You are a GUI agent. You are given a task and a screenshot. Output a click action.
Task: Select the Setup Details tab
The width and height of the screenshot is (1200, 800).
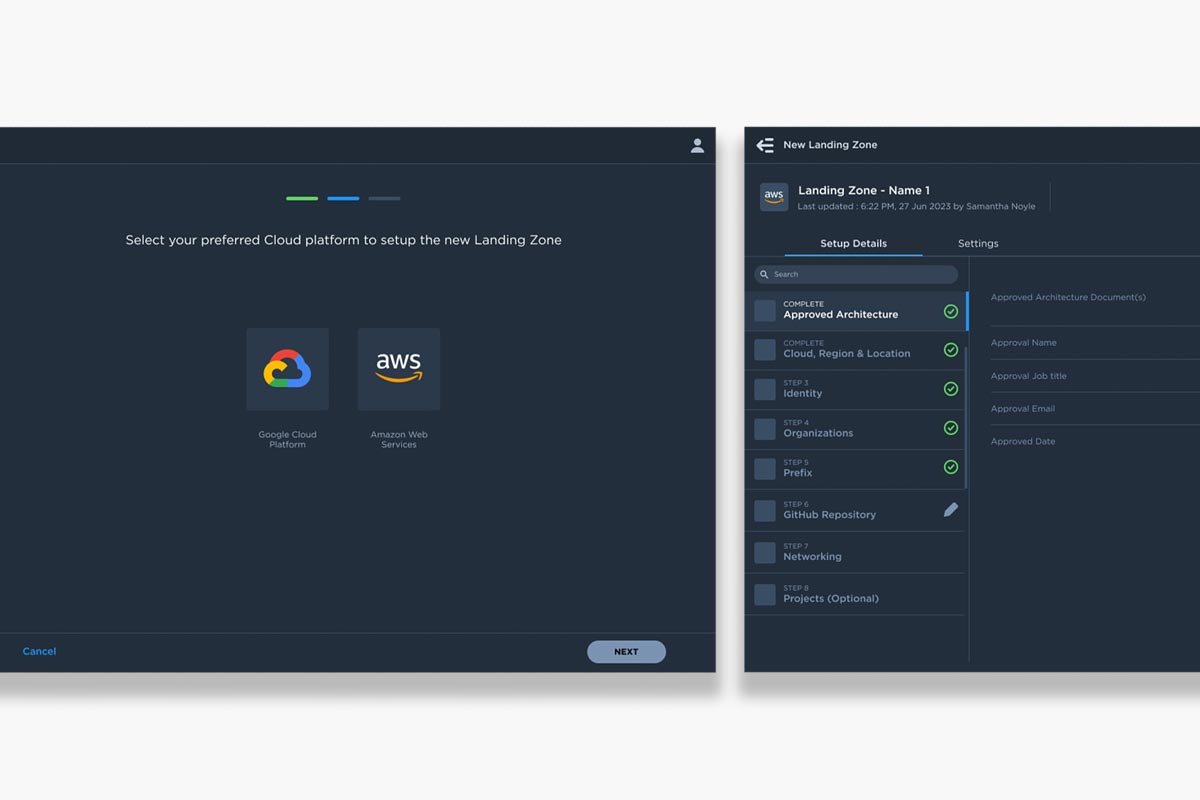coord(853,243)
